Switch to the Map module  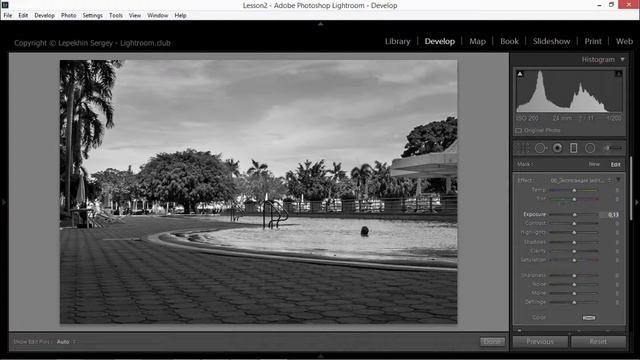click(478, 41)
